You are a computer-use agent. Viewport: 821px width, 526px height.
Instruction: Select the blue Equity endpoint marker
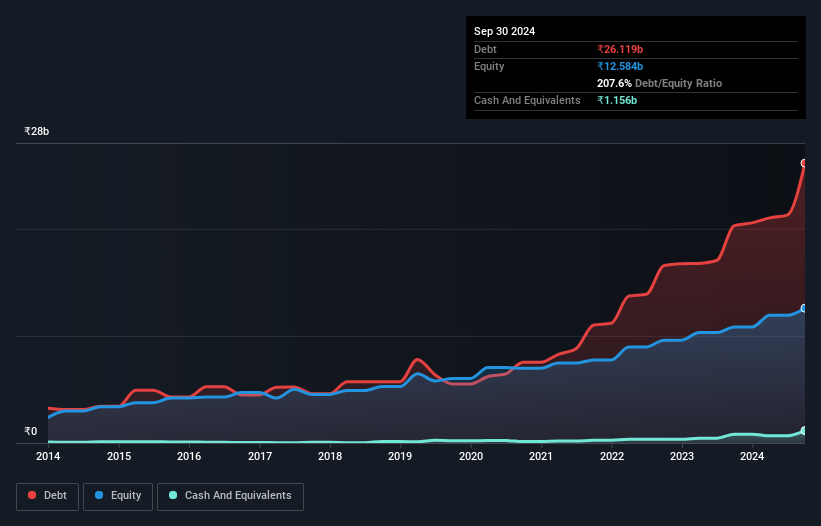point(804,308)
